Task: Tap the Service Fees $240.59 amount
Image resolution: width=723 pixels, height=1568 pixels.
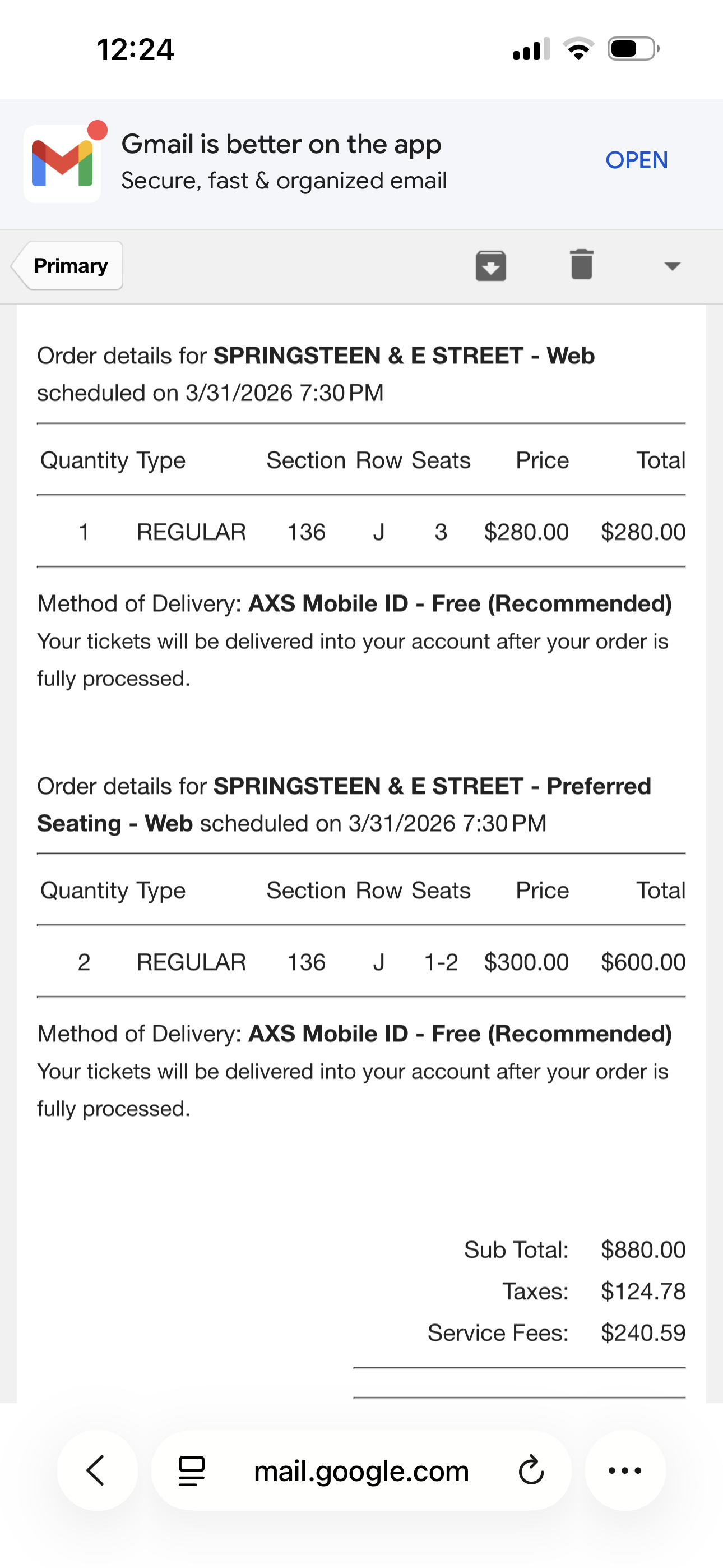Action: tap(643, 1333)
